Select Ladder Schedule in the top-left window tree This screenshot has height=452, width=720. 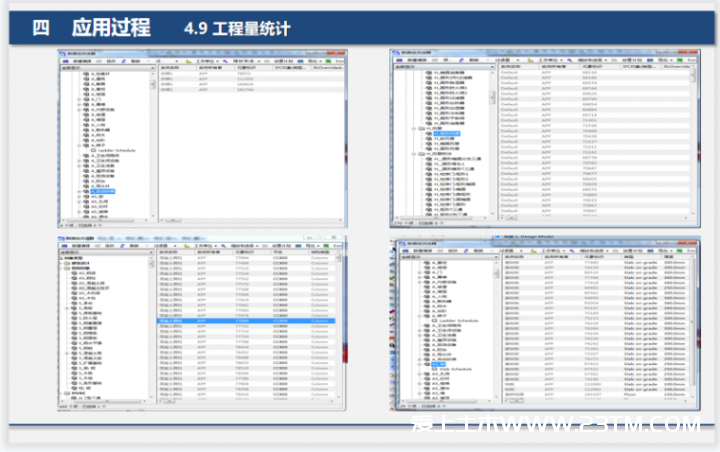117,151
